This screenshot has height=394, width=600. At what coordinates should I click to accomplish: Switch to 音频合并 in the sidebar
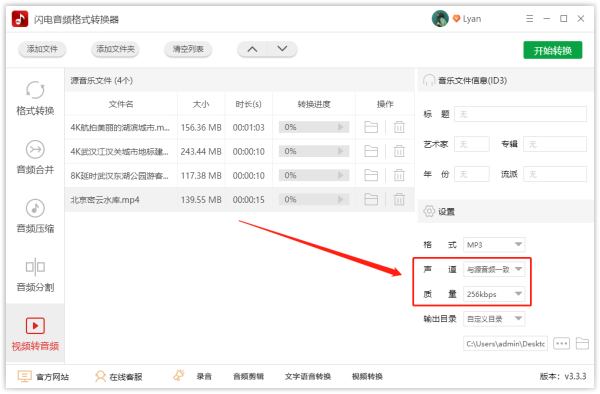coord(35,157)
